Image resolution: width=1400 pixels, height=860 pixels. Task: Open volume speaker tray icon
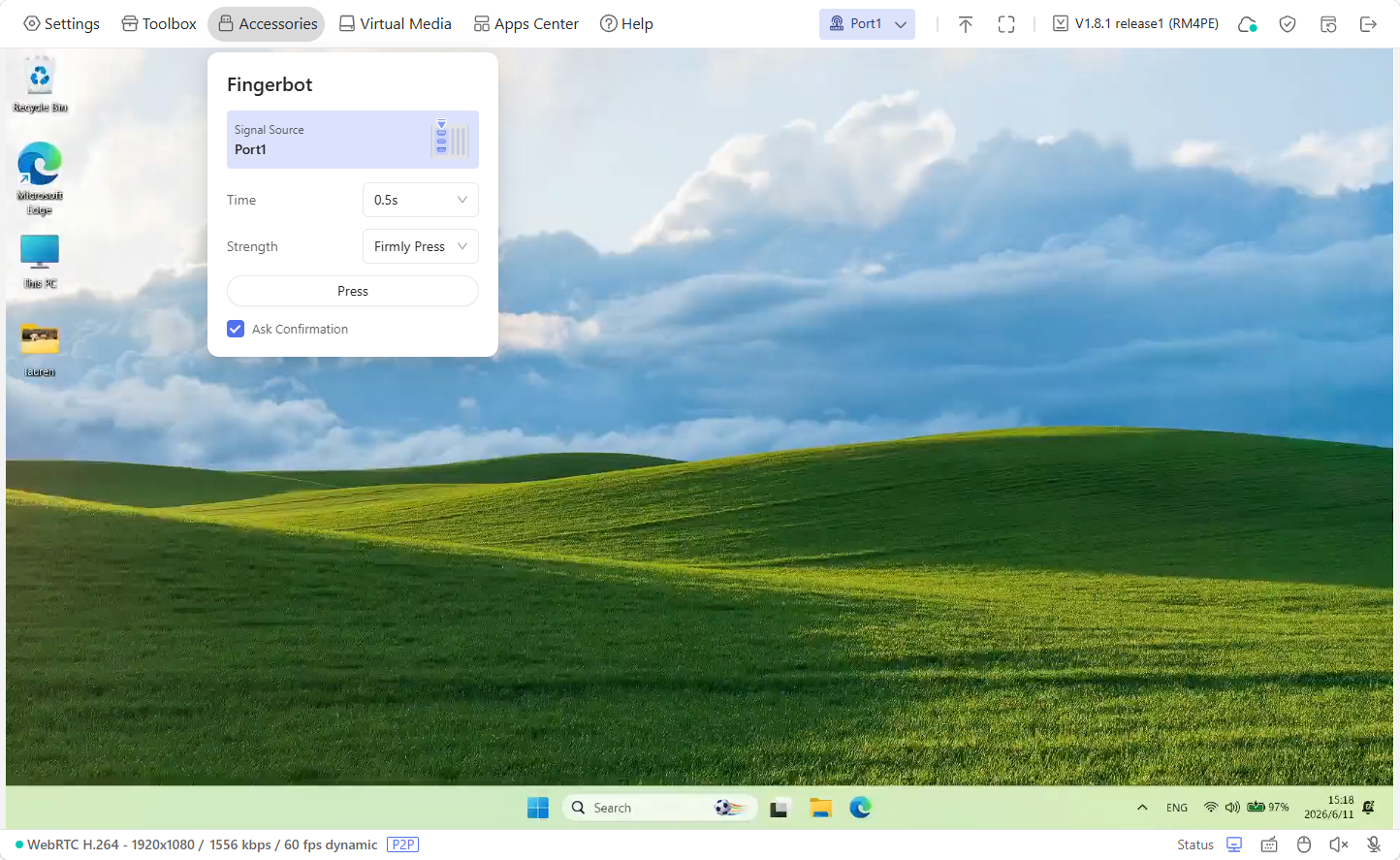coord(1232,807)
